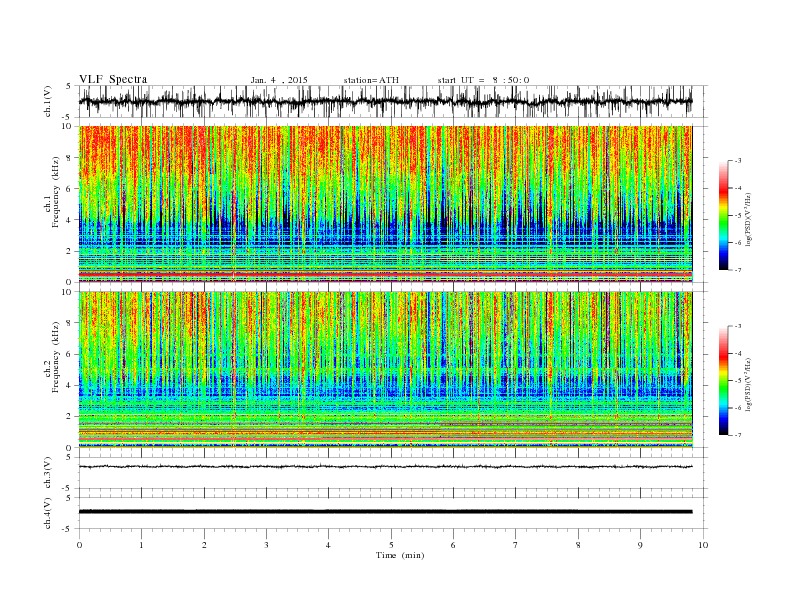Image resolution: width=792 pixels, height=612 pixels.
Task: Select the date text "Jan. 4, 2015"
Action: (x=279, y=80)
